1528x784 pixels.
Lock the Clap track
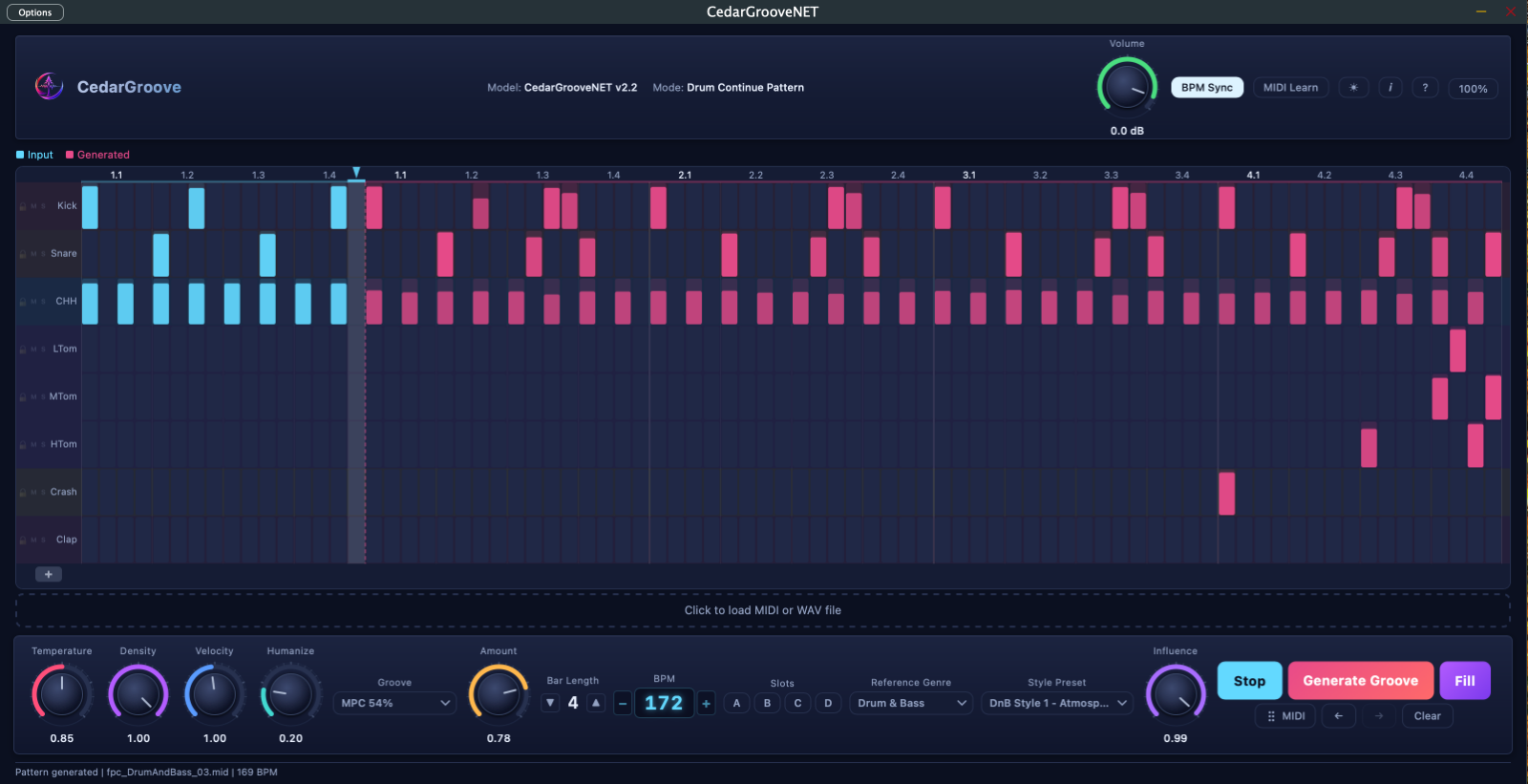point(23,540)
